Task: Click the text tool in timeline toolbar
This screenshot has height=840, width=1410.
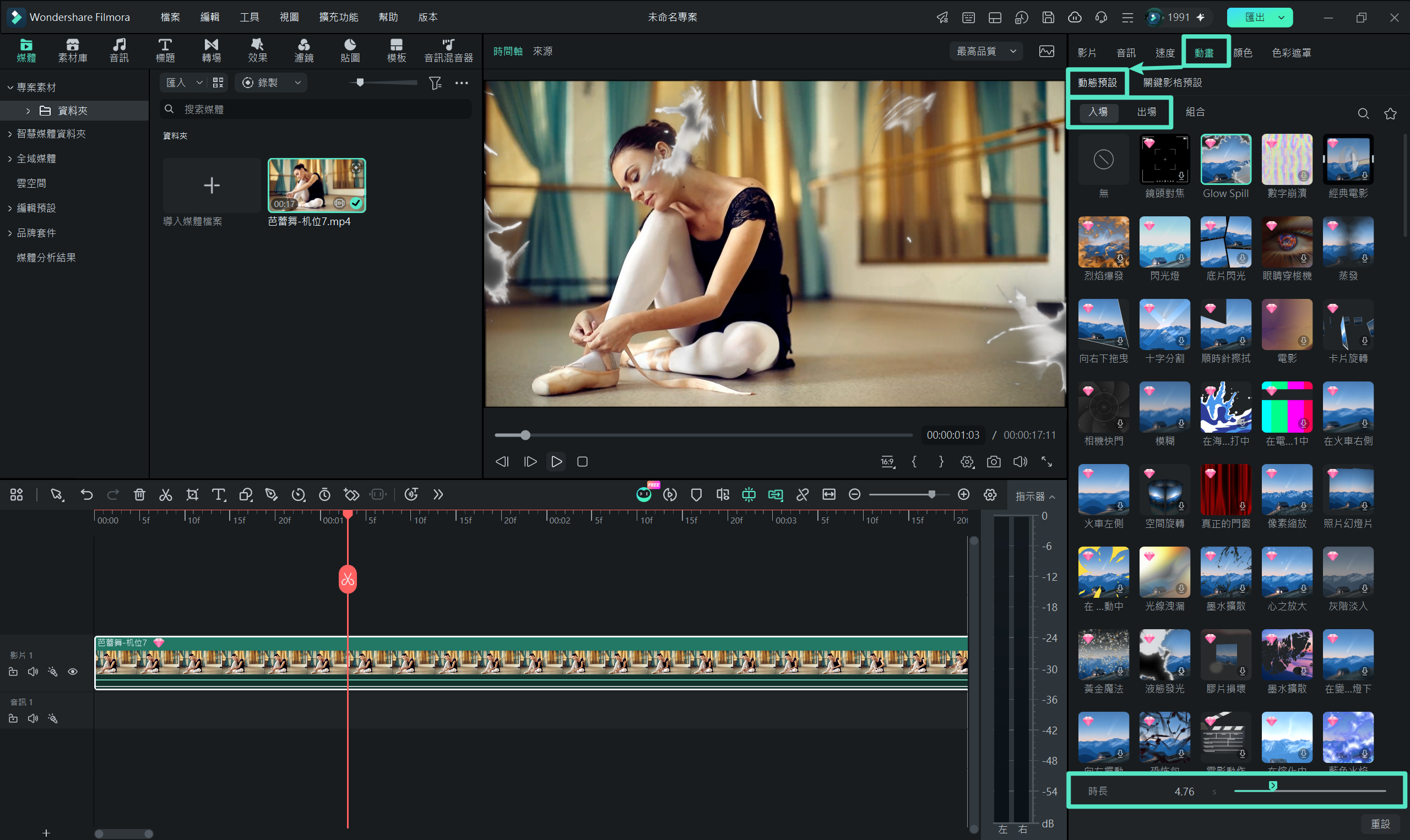Action: [219, 495]
